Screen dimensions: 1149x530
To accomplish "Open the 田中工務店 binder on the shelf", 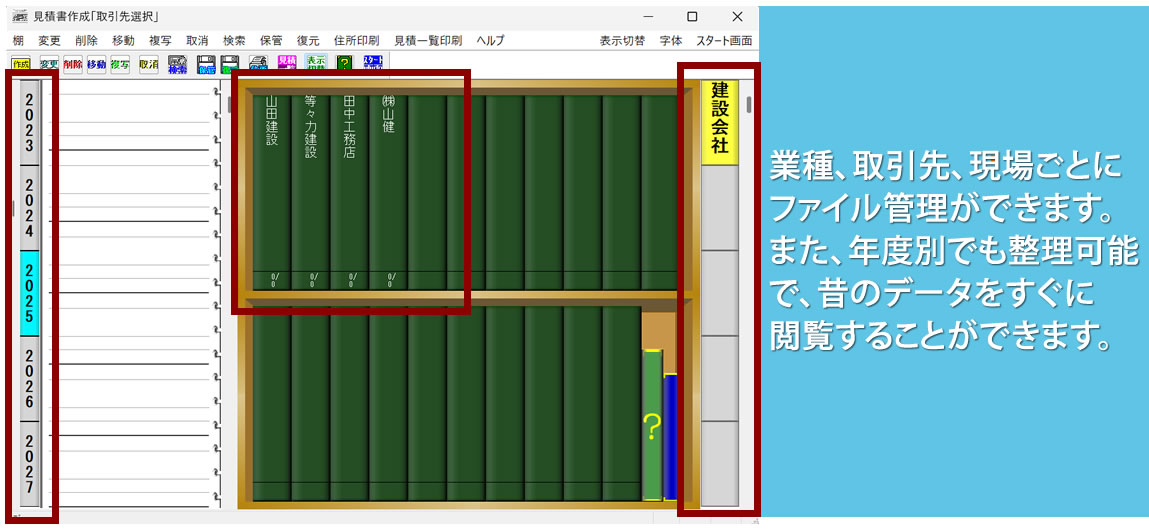I will pos(349,190).
